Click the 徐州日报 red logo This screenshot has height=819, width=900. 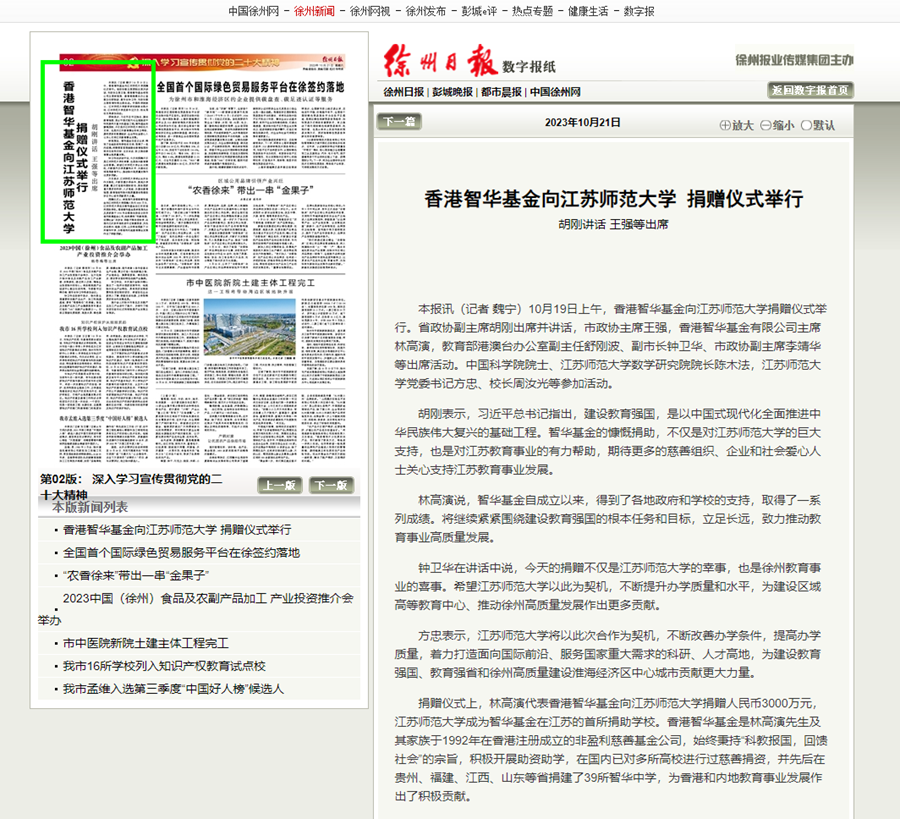coord(438,62)
